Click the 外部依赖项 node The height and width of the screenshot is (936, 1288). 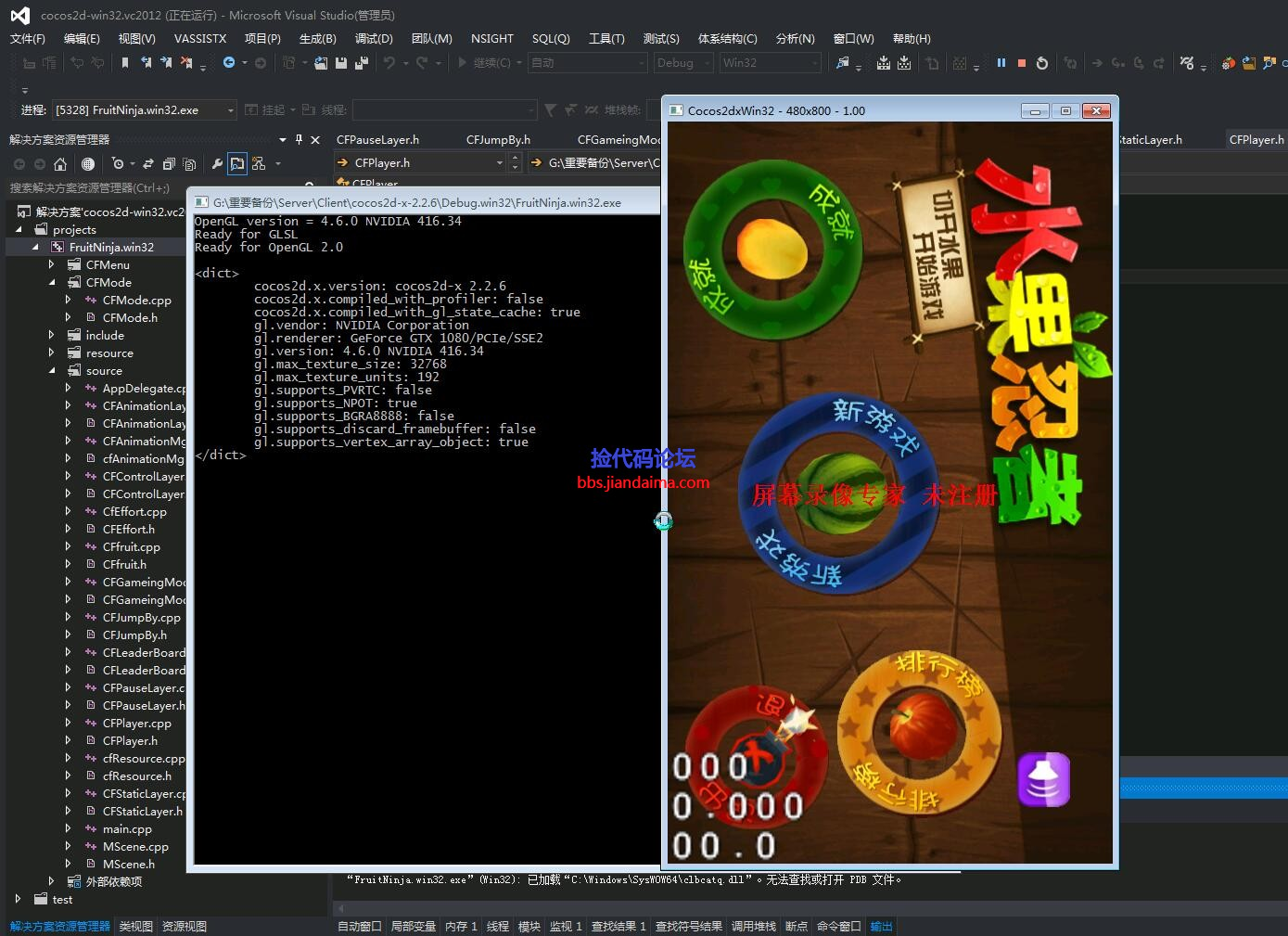click(x=114, y=882)
